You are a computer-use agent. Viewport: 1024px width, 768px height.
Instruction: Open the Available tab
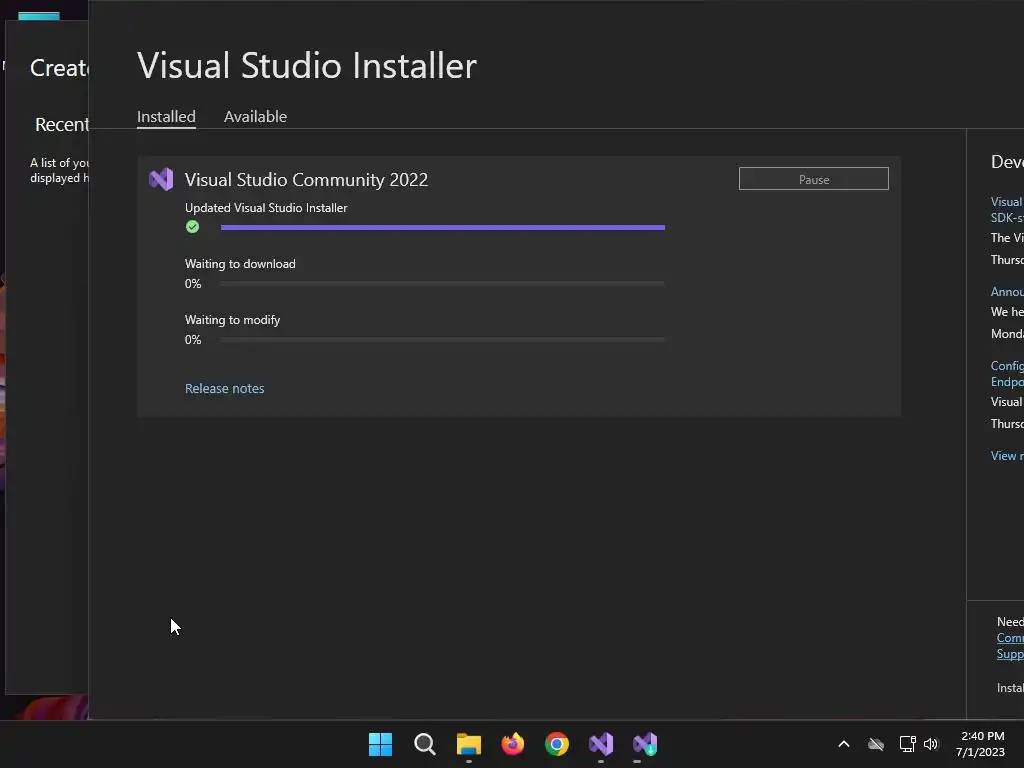255,117
